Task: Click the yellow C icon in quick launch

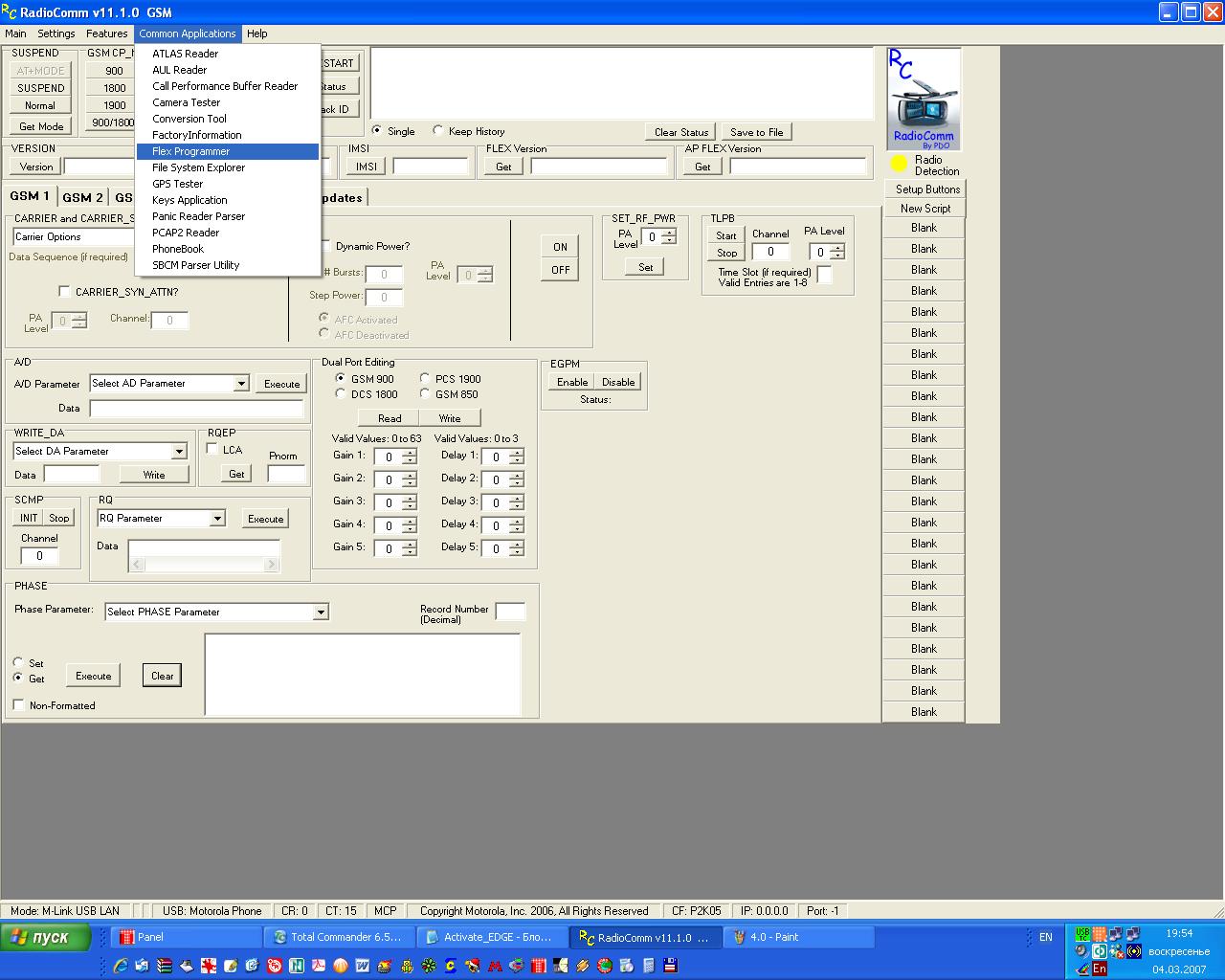Action: [450, 966]
